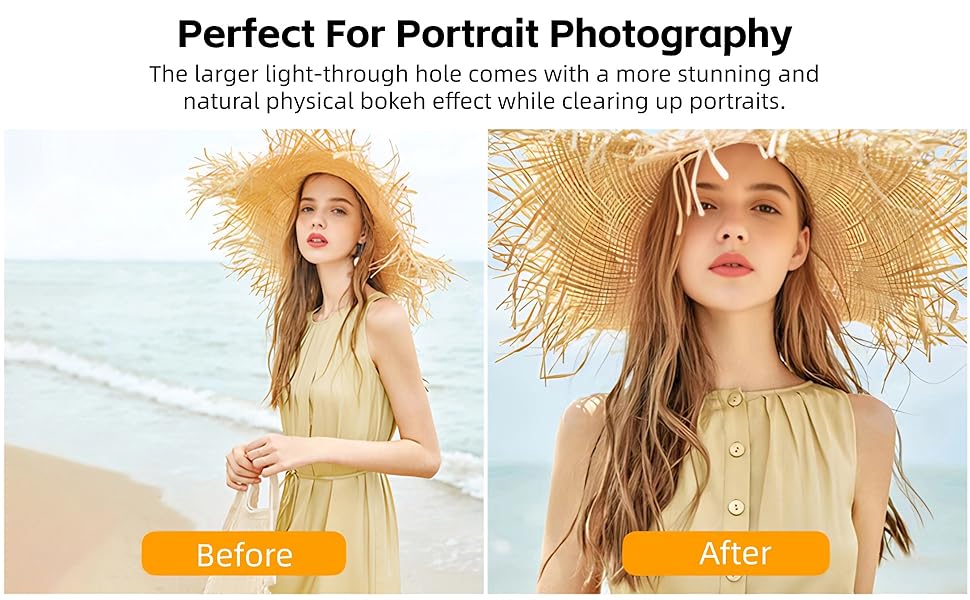
Task: Click the orange After label
Action: 726,553
